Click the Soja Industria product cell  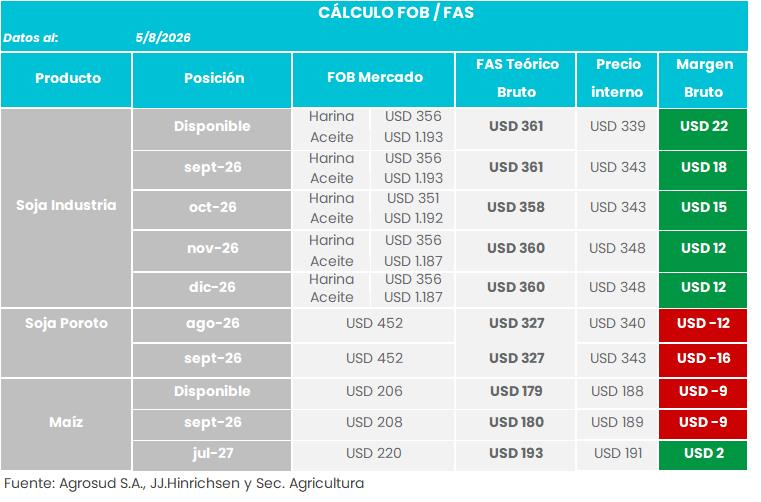66,208
